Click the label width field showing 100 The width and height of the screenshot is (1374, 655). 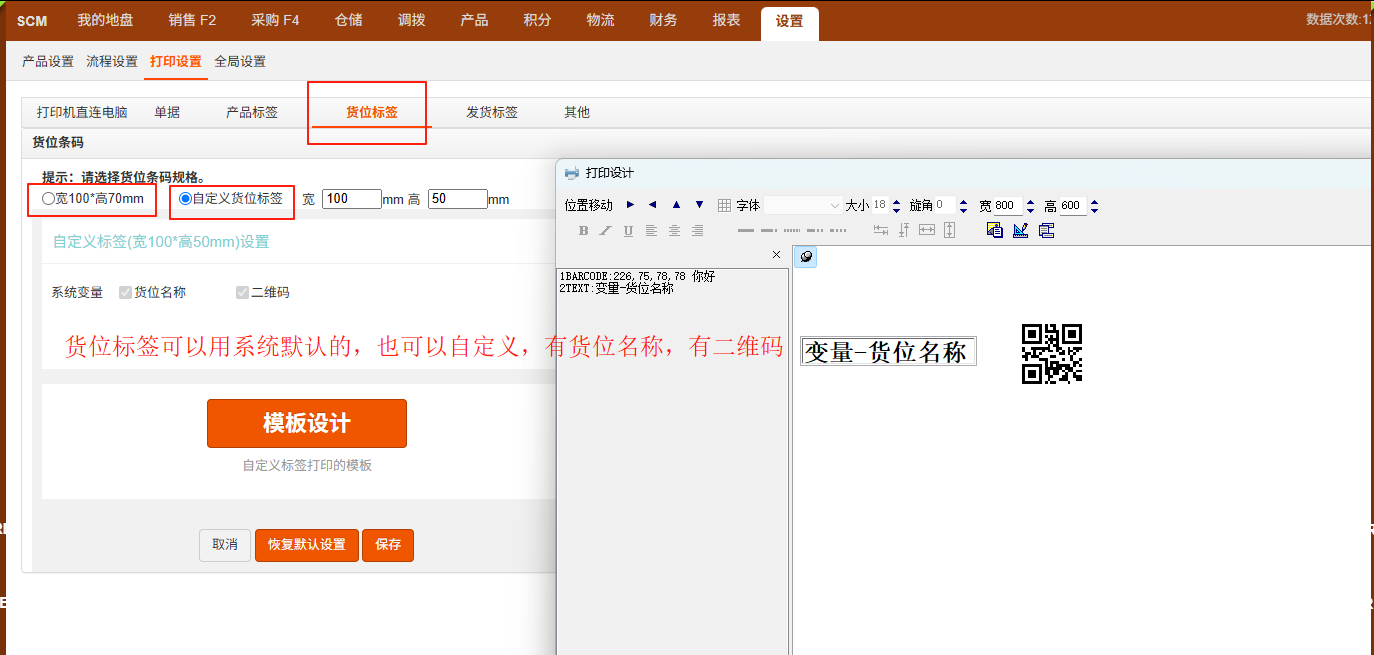[352, 199]
